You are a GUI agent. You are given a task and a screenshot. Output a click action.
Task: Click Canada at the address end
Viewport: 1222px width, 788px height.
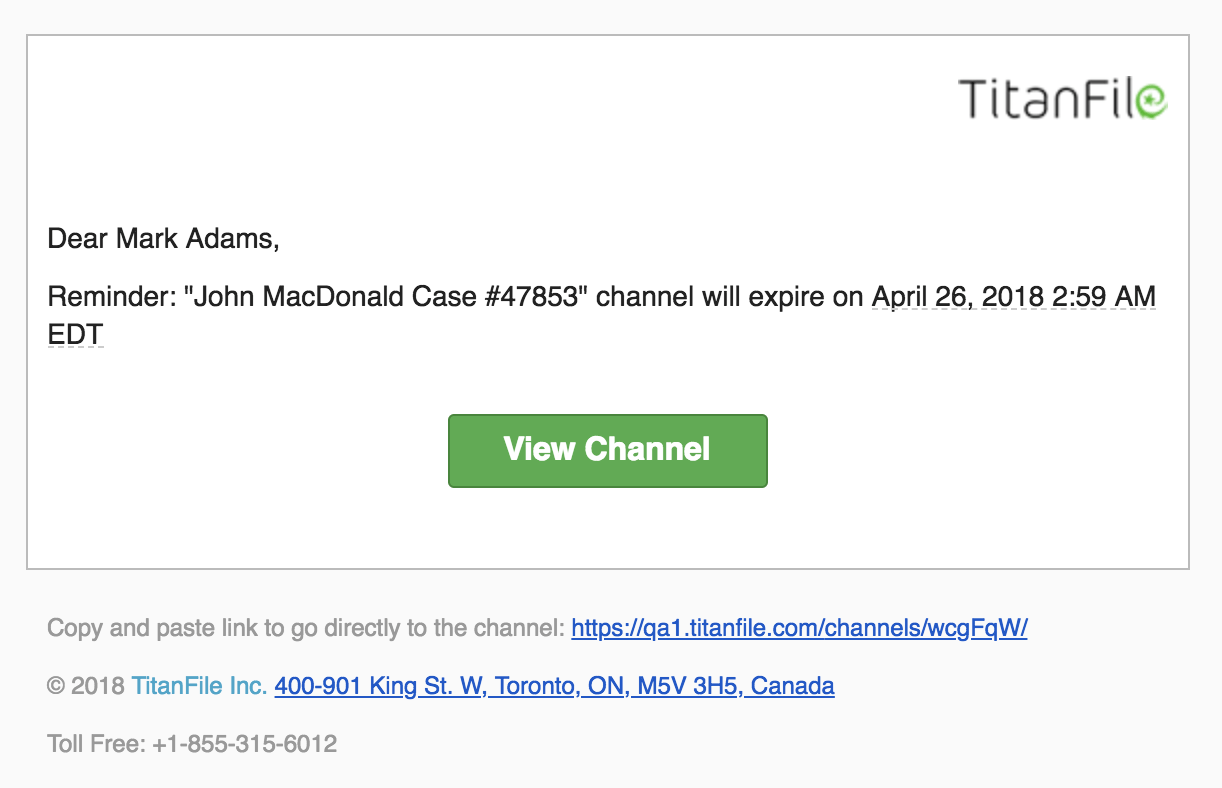pyautogui.click(x=793, y=686)
